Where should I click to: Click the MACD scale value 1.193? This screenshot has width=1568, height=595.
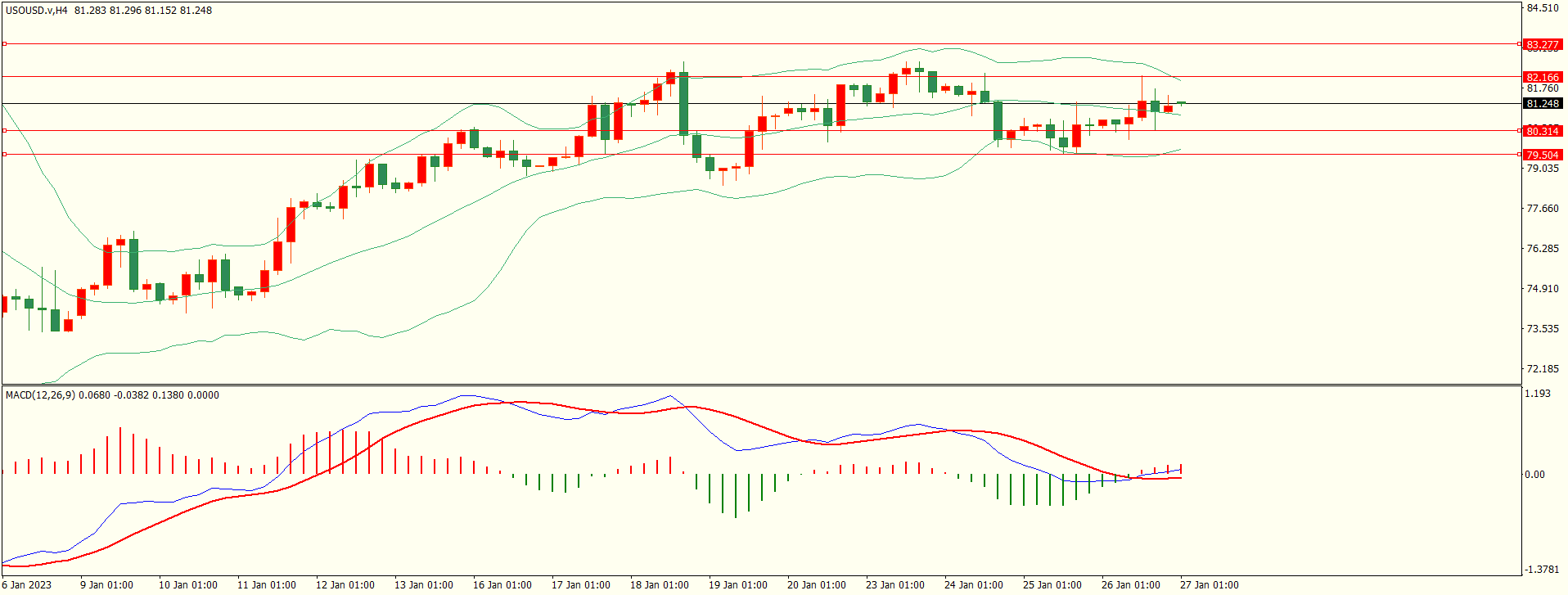[x=1539, y=394]
